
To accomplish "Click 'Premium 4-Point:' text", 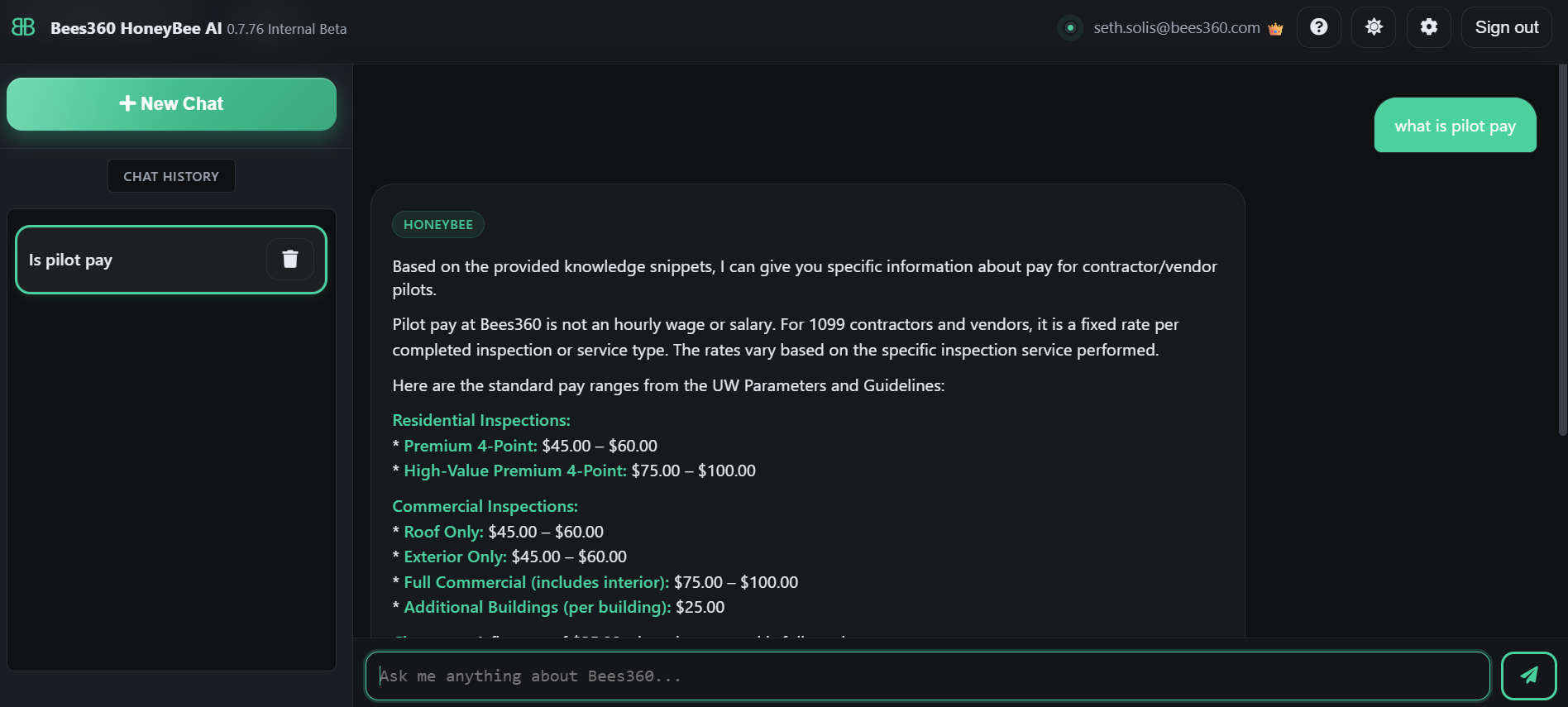I will click(471, 446).
